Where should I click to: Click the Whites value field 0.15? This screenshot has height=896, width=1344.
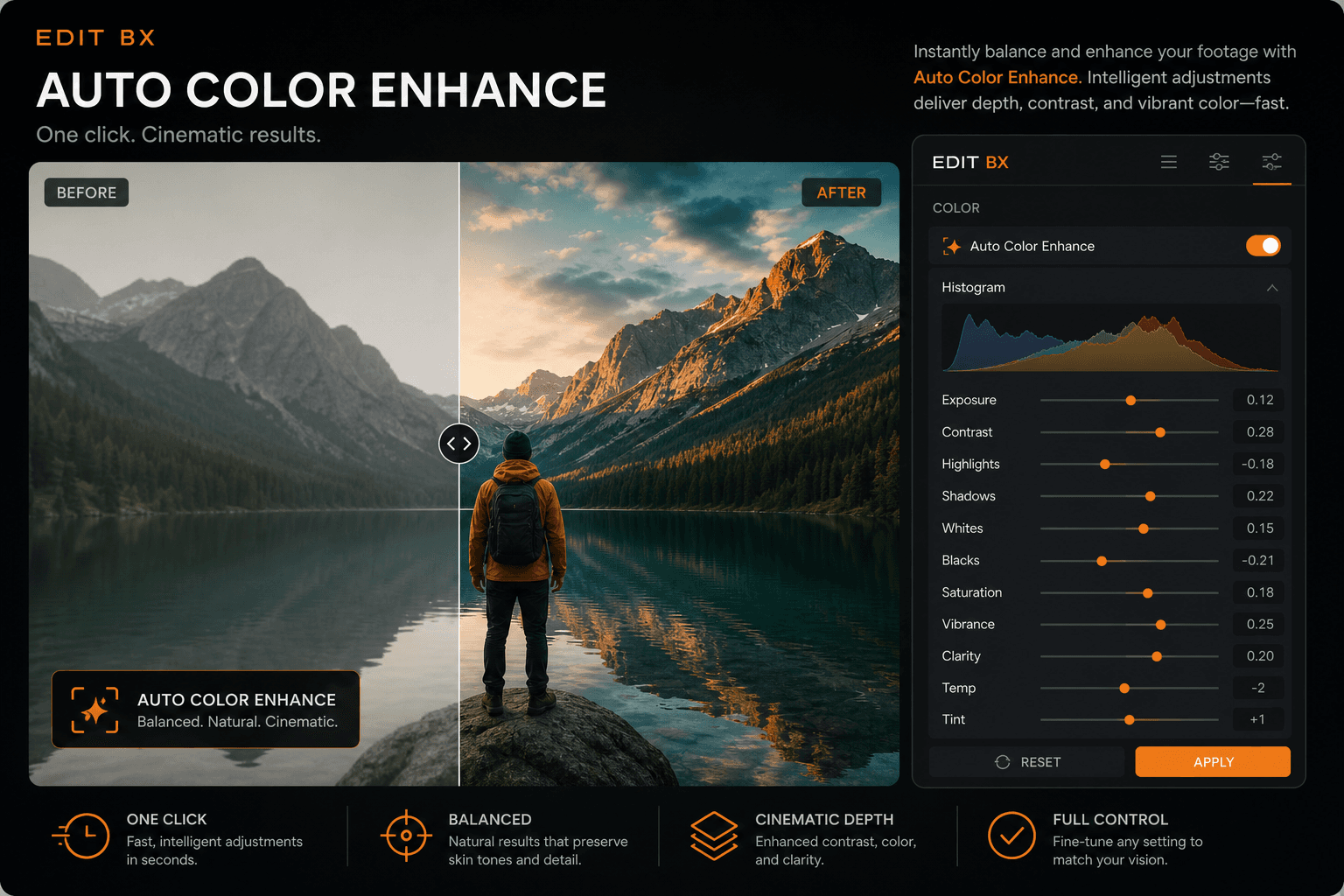point(1259,528)
